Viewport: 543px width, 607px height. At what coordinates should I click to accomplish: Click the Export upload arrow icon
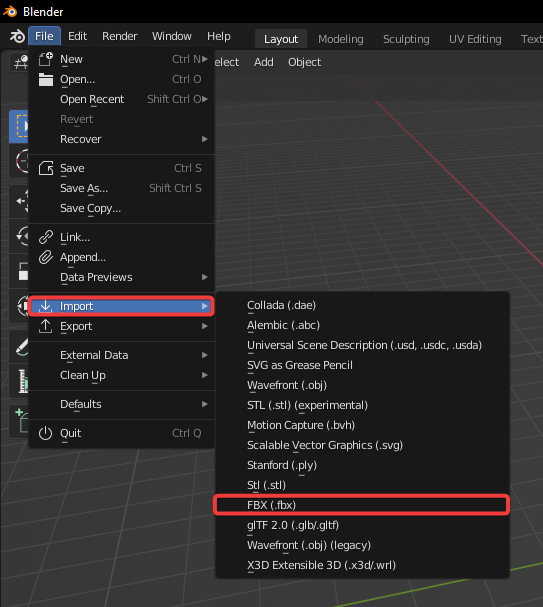[46, 326]
